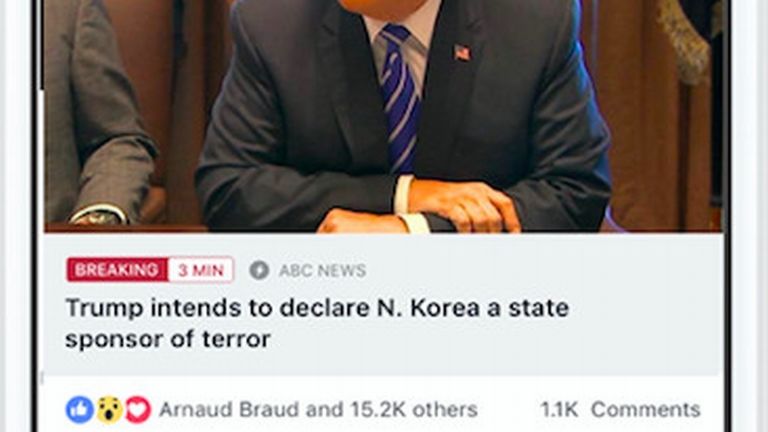The width and height of the screenshot is (768, 432).
Task: Open the ABC NEWS source label
Action: click(x=322, y=270)
